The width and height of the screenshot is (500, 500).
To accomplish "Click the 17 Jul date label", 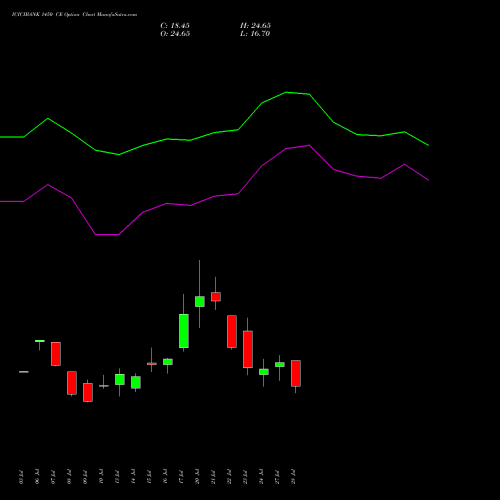I will [181, 477].
